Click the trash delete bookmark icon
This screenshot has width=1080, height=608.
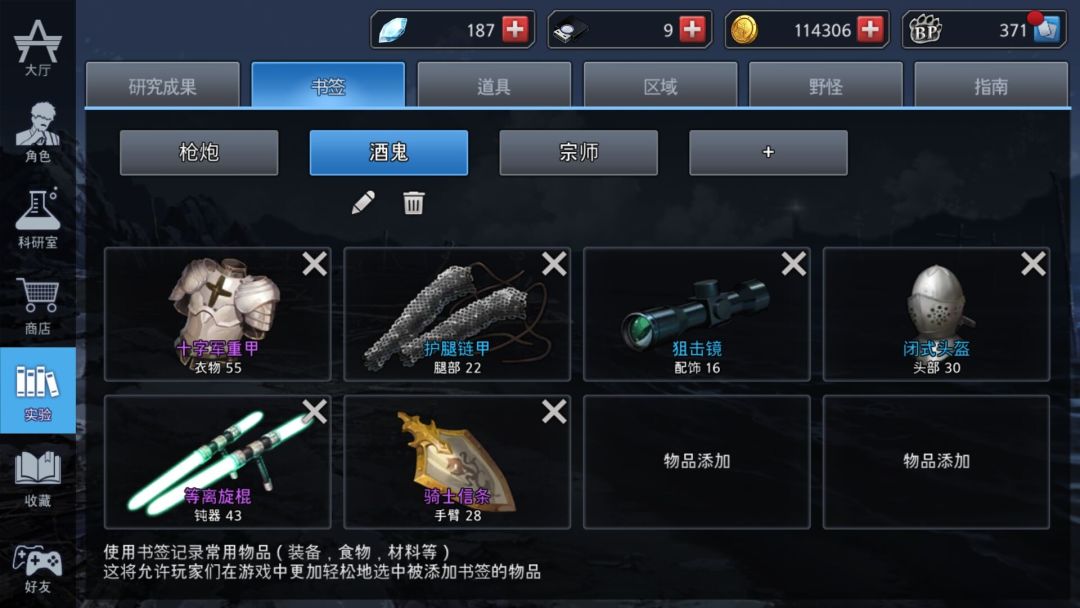click(413, 202)
